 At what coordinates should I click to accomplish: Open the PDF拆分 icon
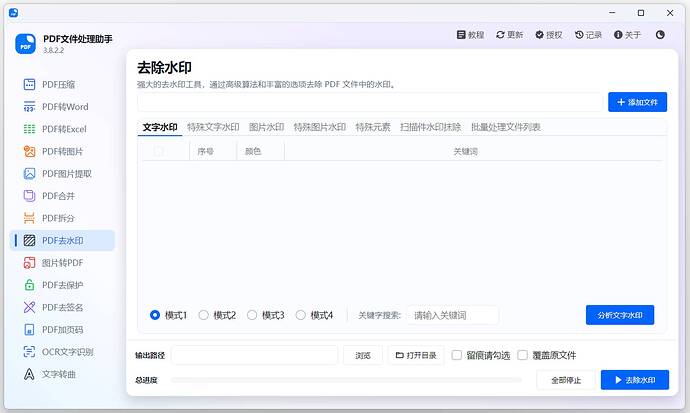coord(29,218)
